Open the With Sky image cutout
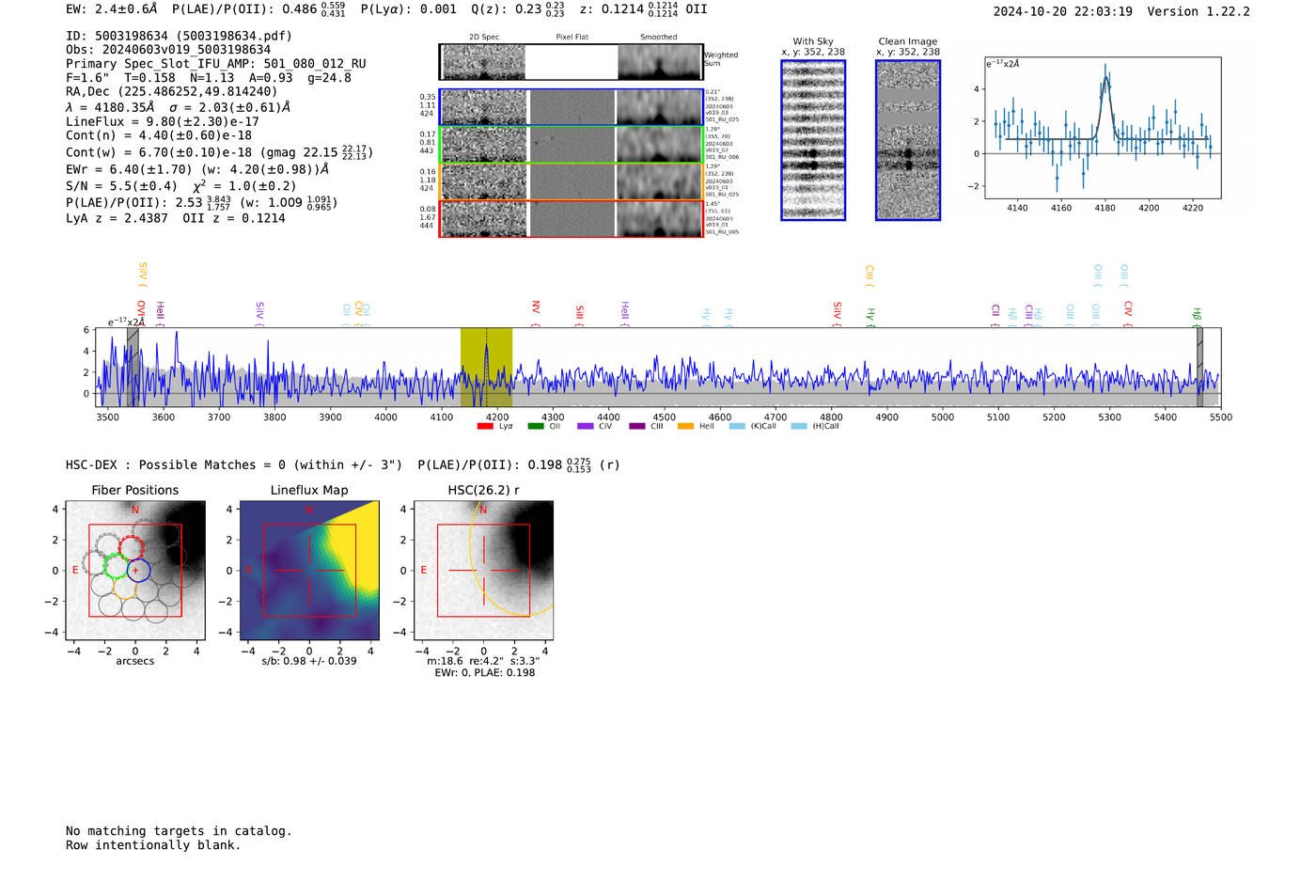 [813, 140]
